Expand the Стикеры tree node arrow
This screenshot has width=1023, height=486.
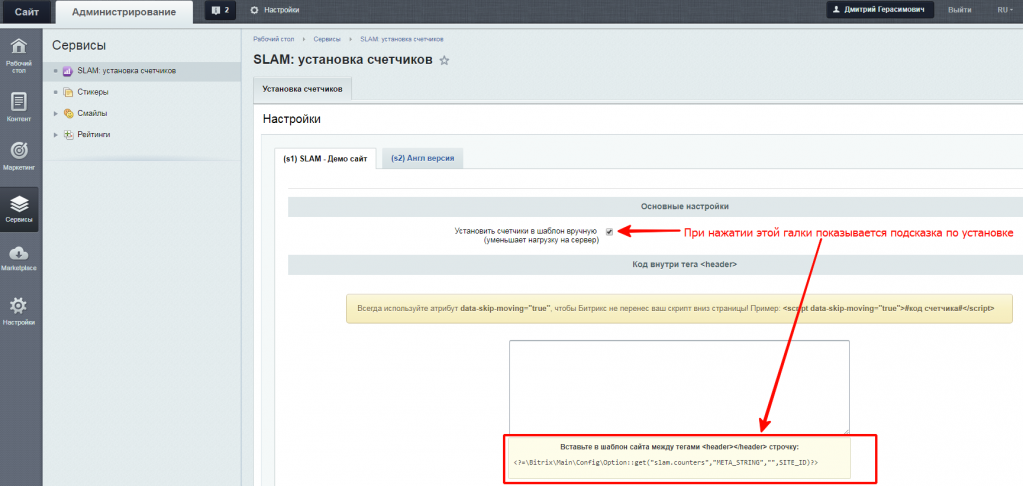coord(56,92)
